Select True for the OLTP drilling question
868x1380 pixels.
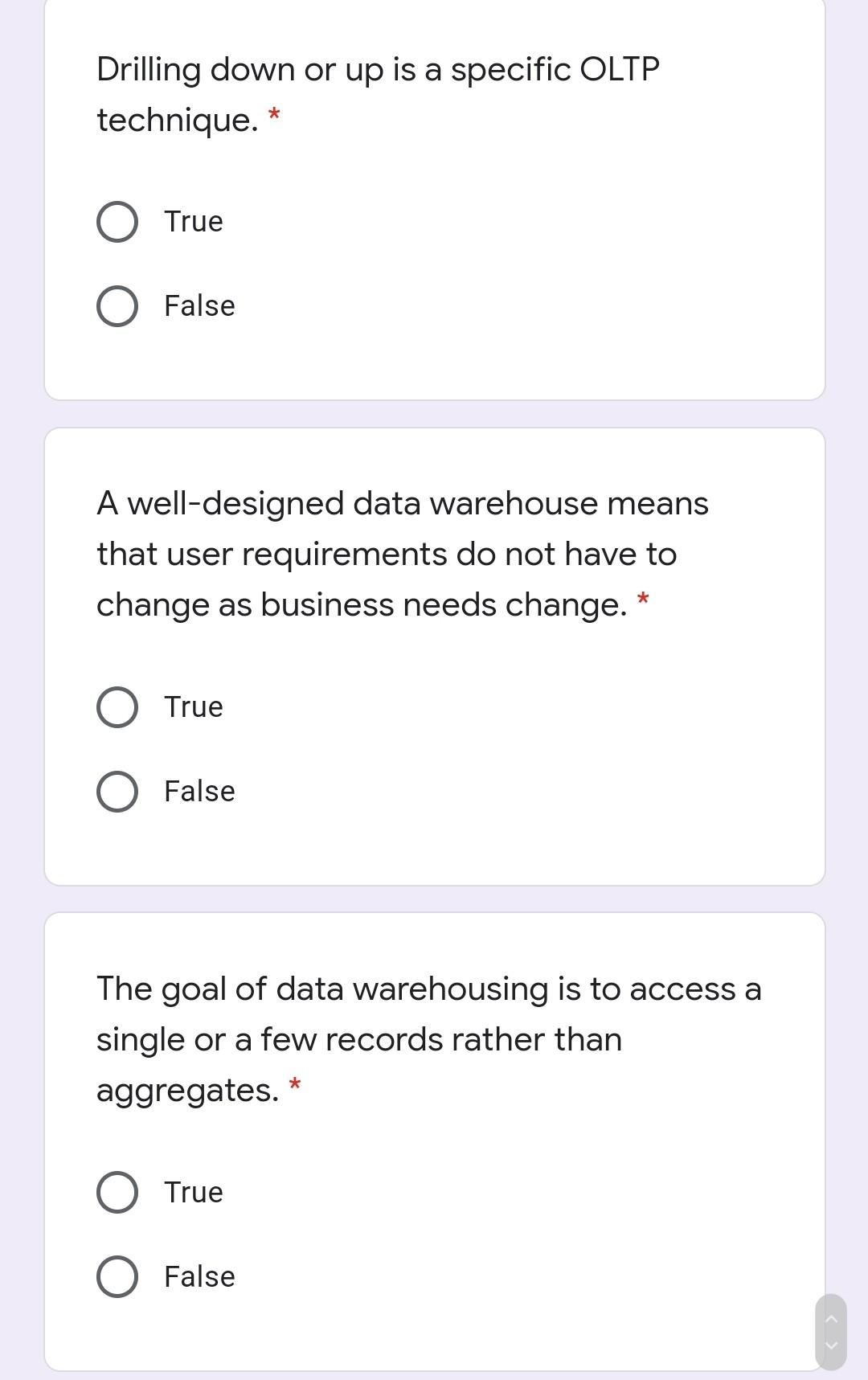pyautogui.click(x=117, y=221)
